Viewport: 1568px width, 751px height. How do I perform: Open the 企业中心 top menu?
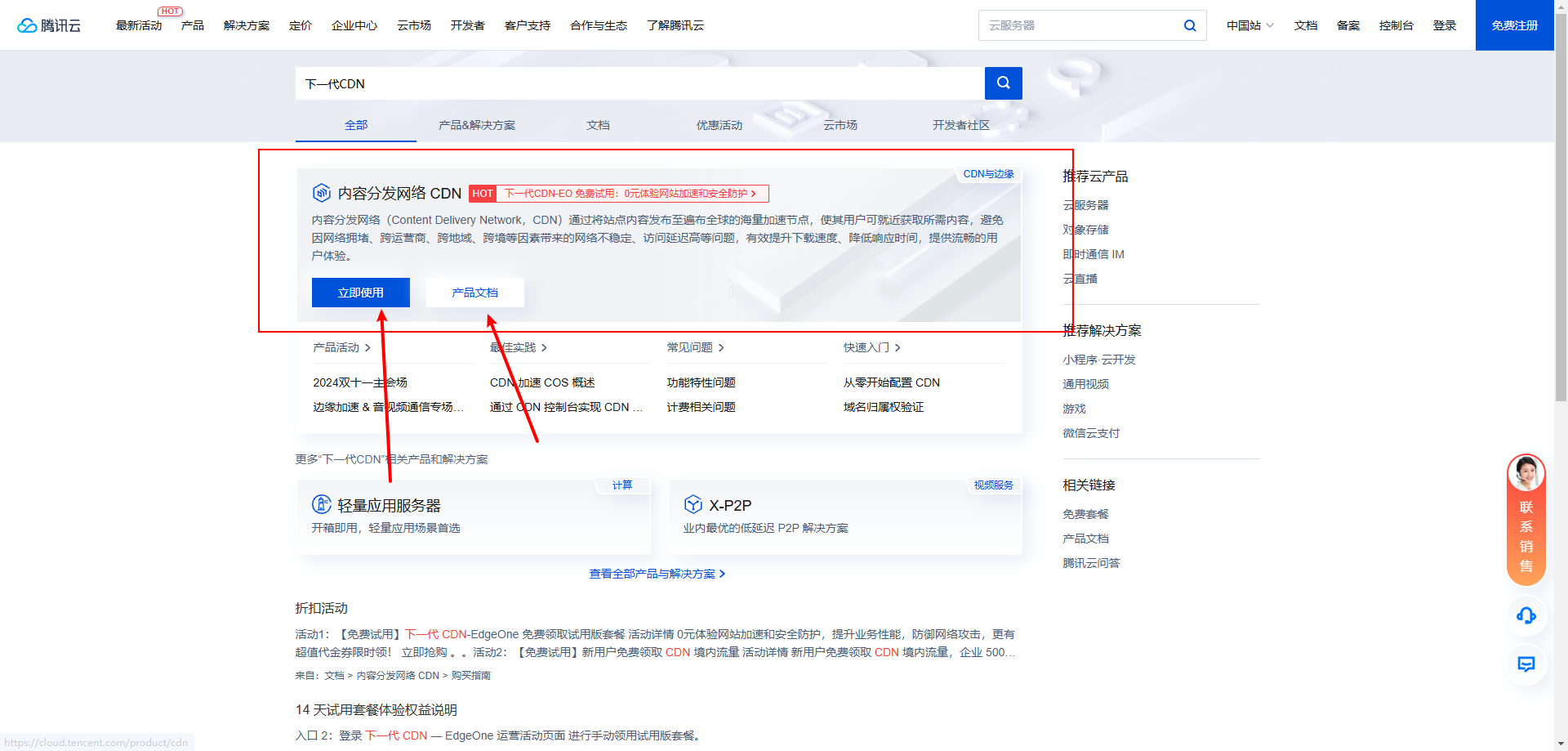click(354, 25)
